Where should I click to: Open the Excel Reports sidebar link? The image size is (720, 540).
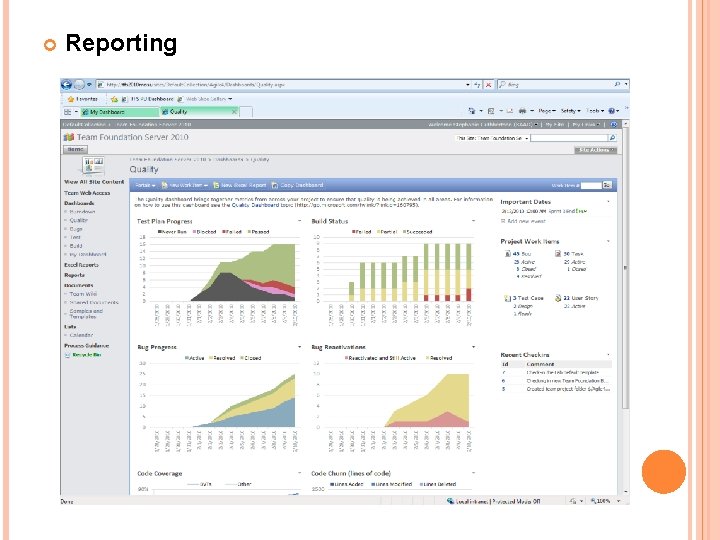[81, 265]
